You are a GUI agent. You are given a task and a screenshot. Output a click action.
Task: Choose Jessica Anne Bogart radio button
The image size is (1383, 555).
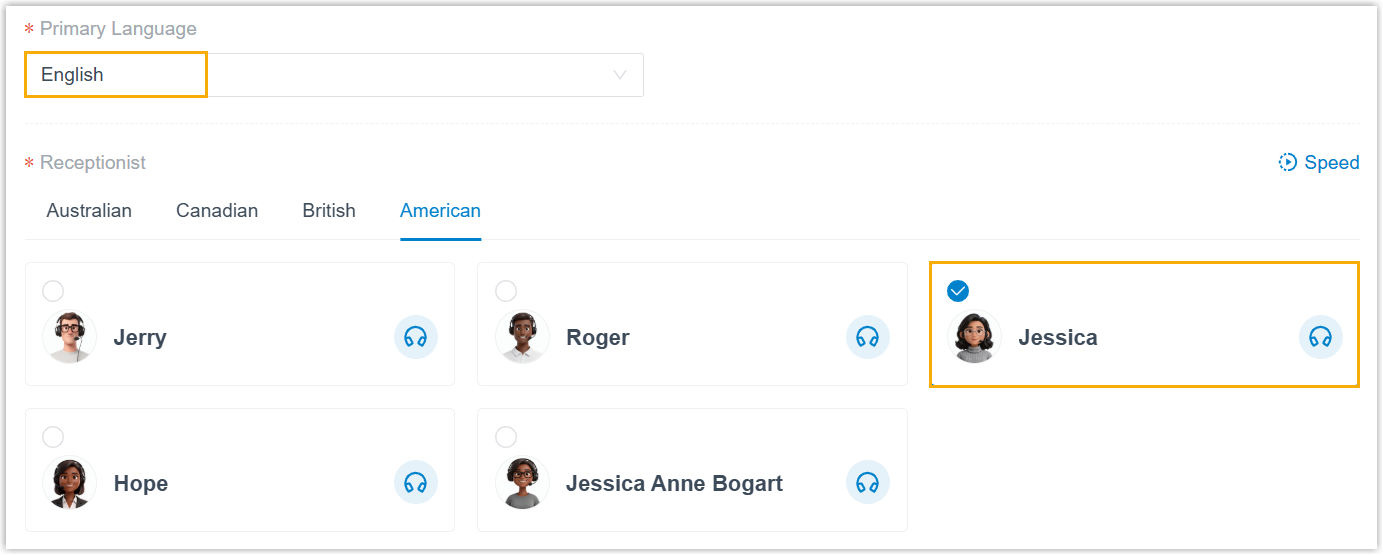click(506, 437)
